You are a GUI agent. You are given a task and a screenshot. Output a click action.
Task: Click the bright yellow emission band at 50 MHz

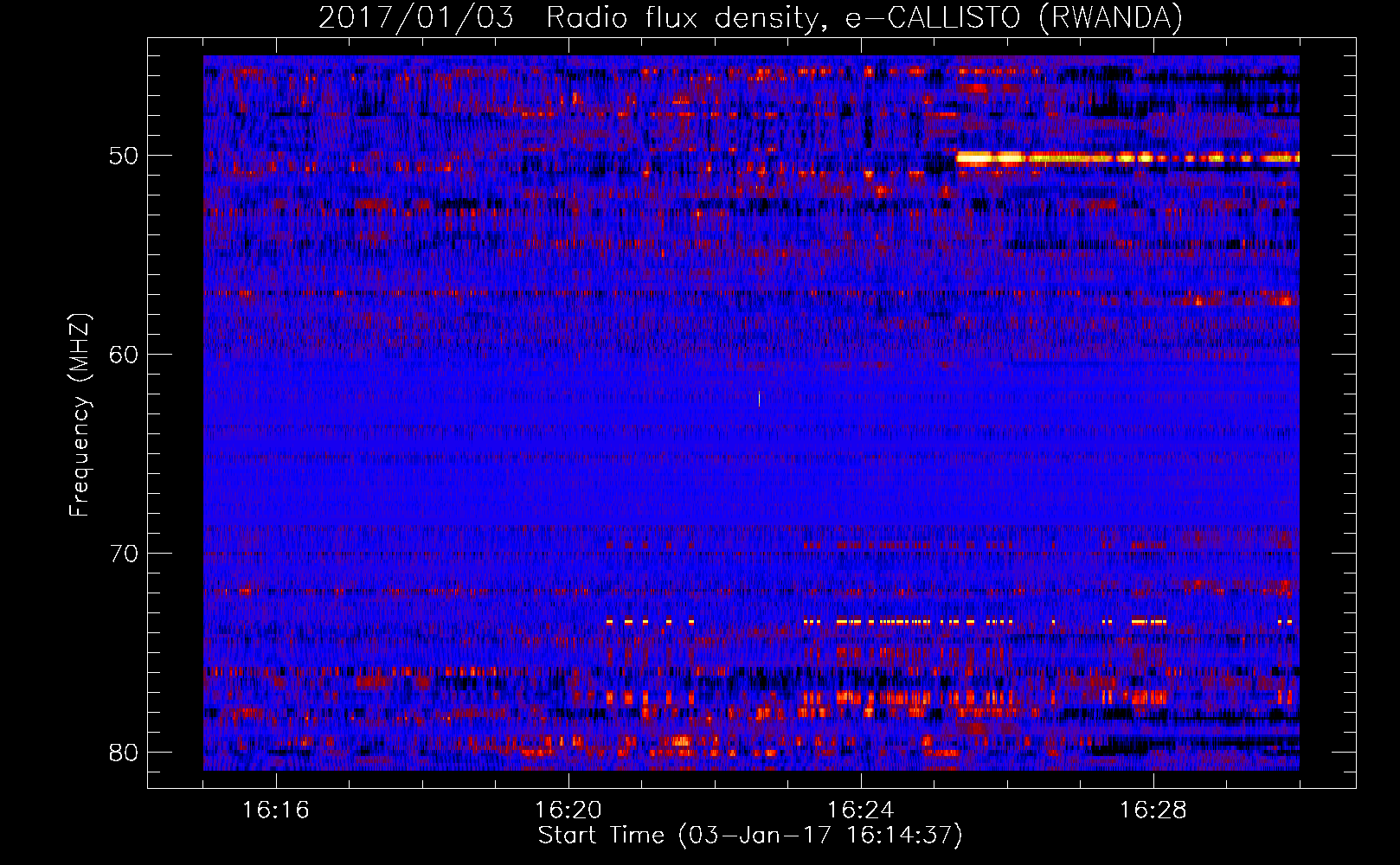1127,158
